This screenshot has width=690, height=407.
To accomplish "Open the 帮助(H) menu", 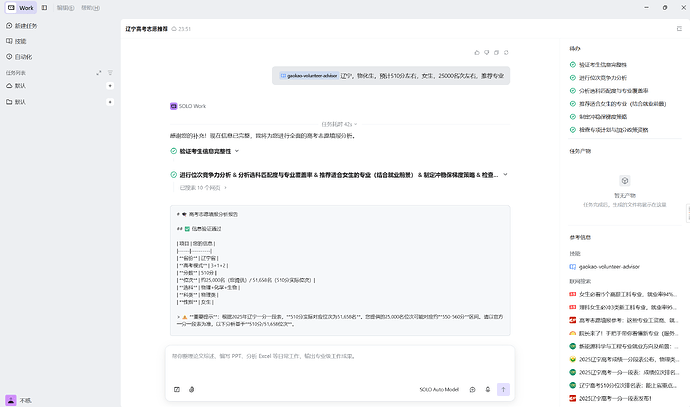I will pos(90,8).
